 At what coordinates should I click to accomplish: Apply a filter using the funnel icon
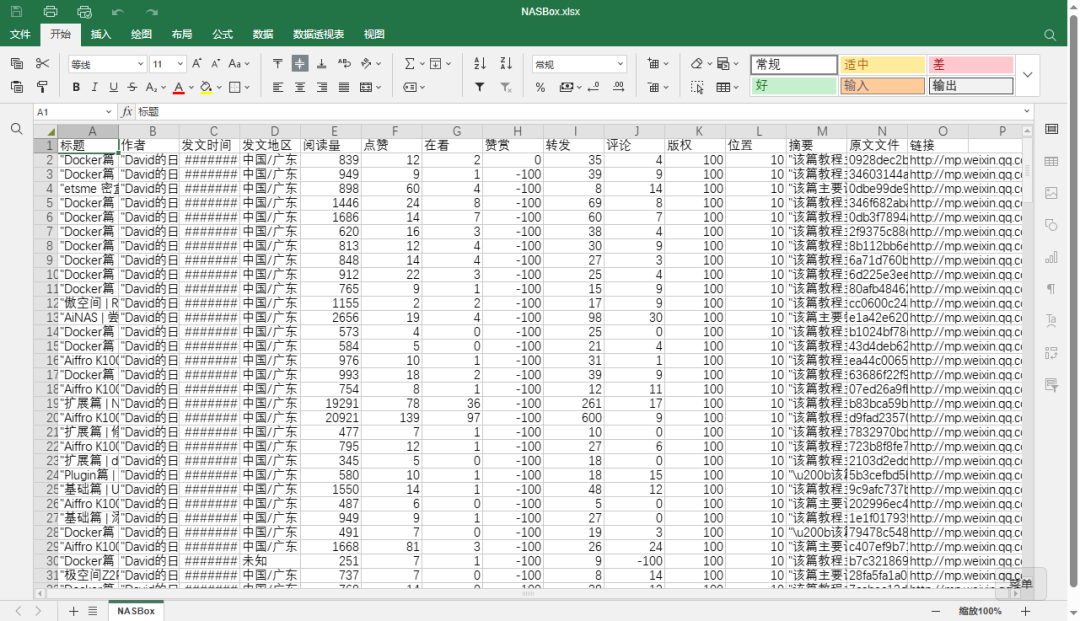click(x=480, y=88)
